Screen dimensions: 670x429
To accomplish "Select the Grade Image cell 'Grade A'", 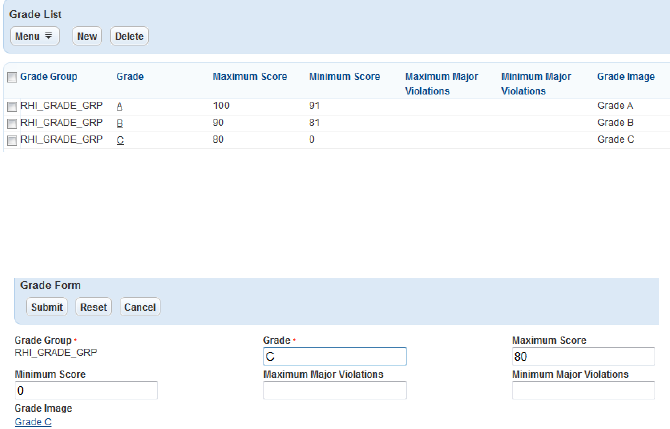I will click(x=615, y=106).
